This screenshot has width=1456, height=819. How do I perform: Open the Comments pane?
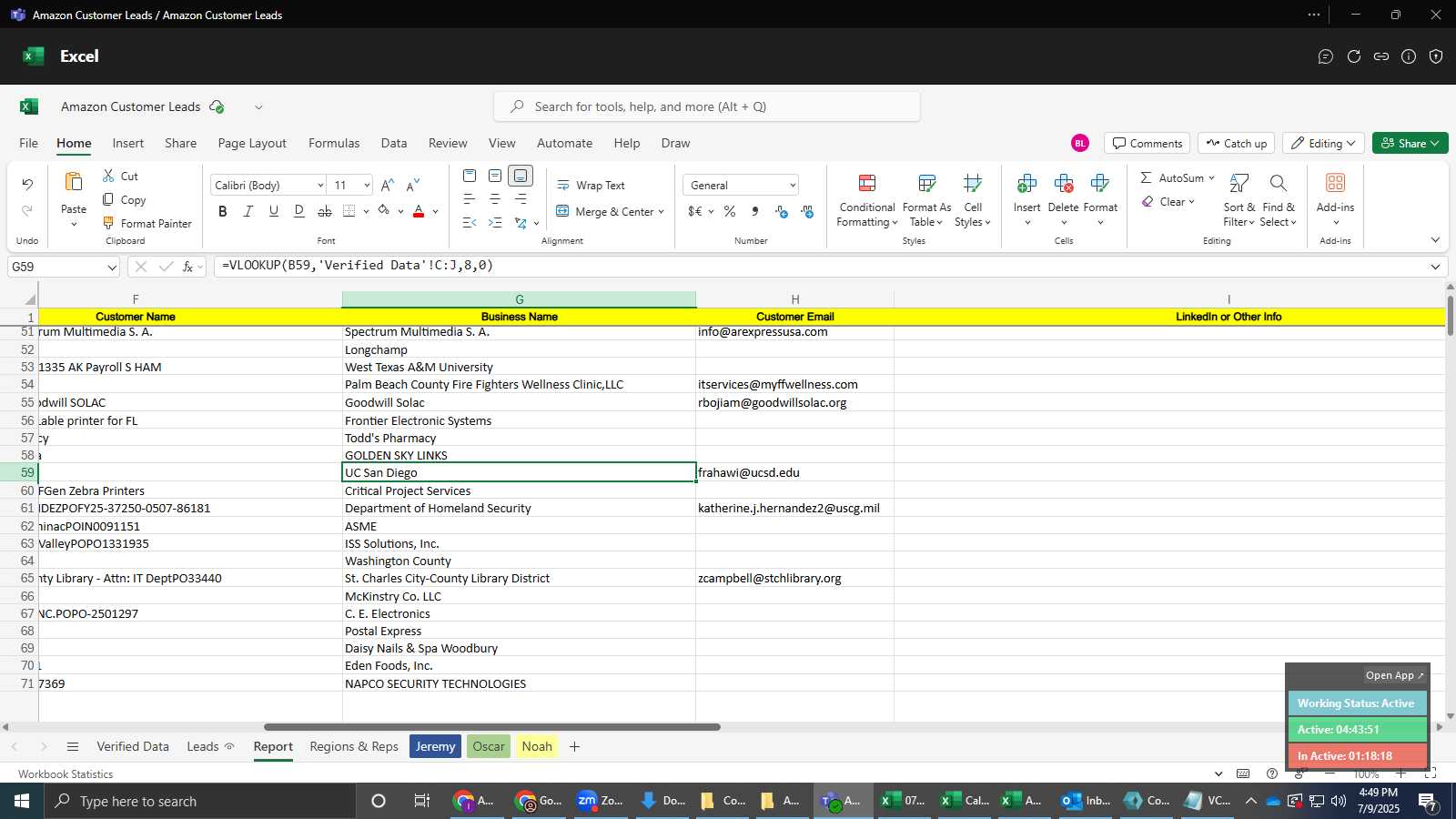(1148, 143)
